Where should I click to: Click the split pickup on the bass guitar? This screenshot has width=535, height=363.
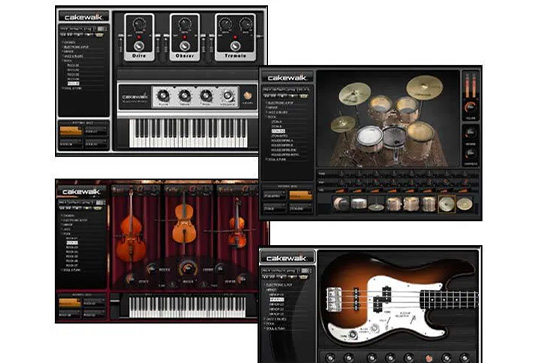[381, 299]
